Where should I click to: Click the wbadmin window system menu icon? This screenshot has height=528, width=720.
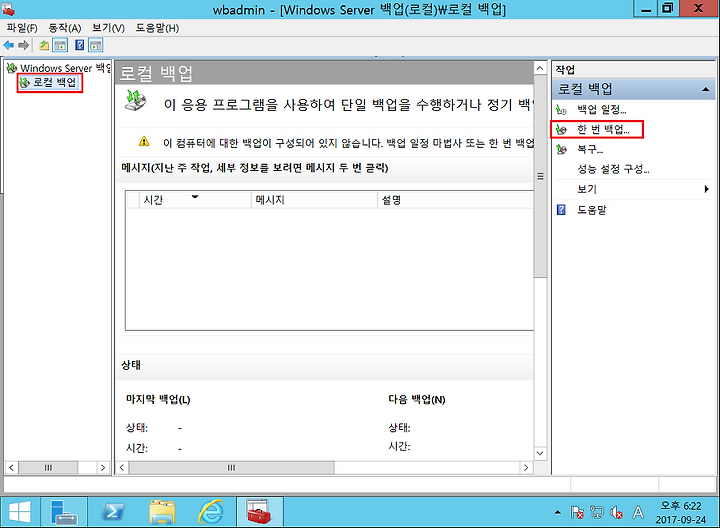(8, 8)
